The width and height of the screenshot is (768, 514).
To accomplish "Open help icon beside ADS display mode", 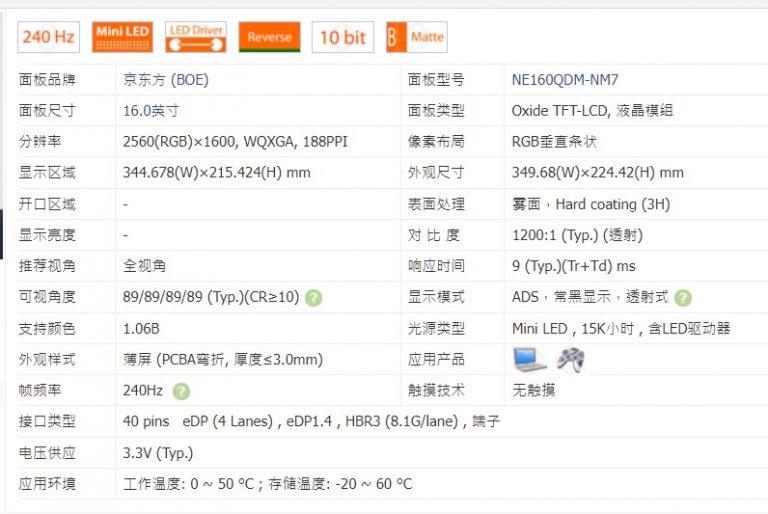I will 683,297.
